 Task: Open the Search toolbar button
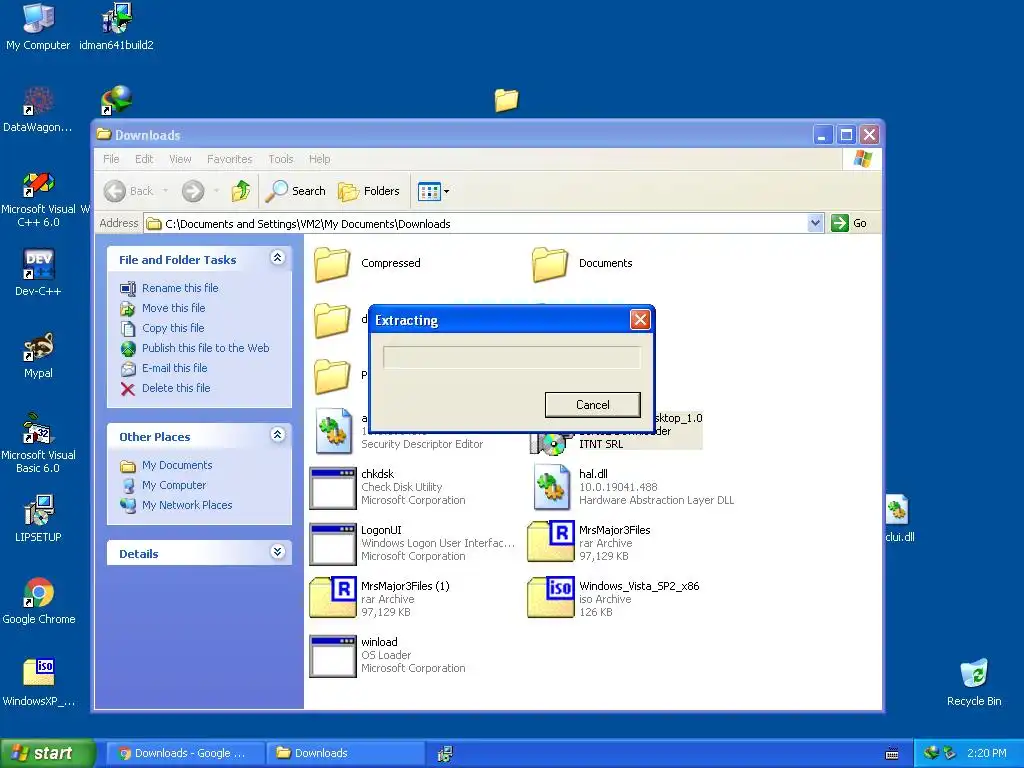point(296,191)
